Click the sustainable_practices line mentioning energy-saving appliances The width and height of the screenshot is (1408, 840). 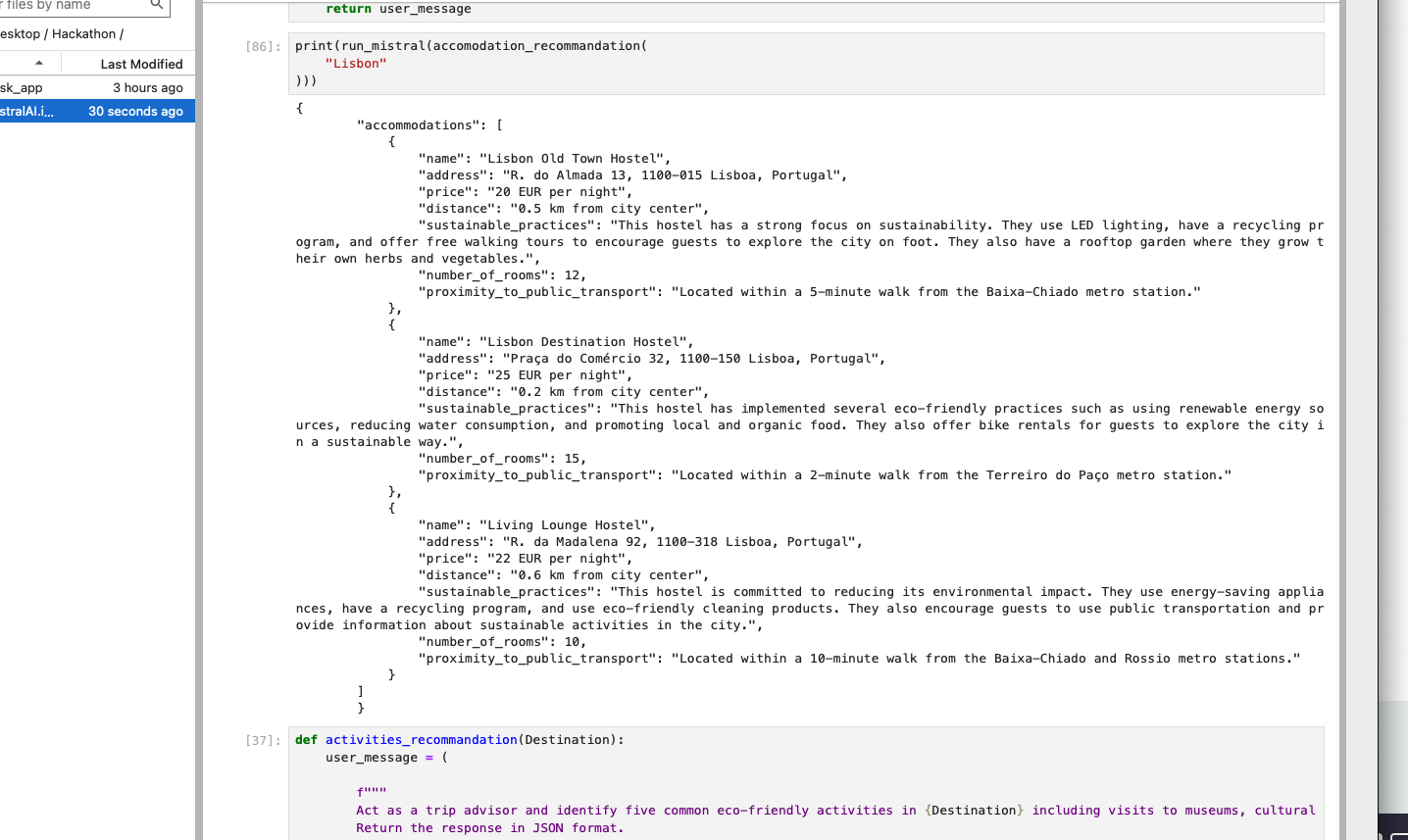coord(871,591)
